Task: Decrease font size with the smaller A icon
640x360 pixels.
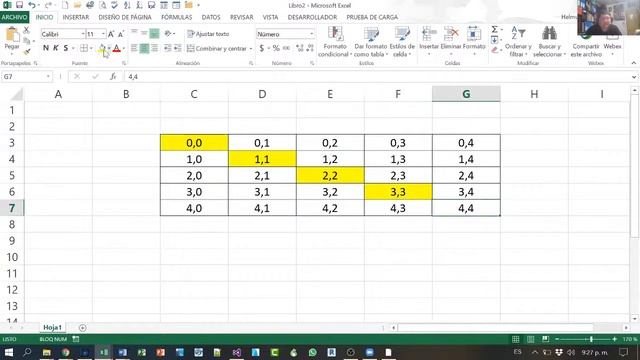Action: click(121, 34)
